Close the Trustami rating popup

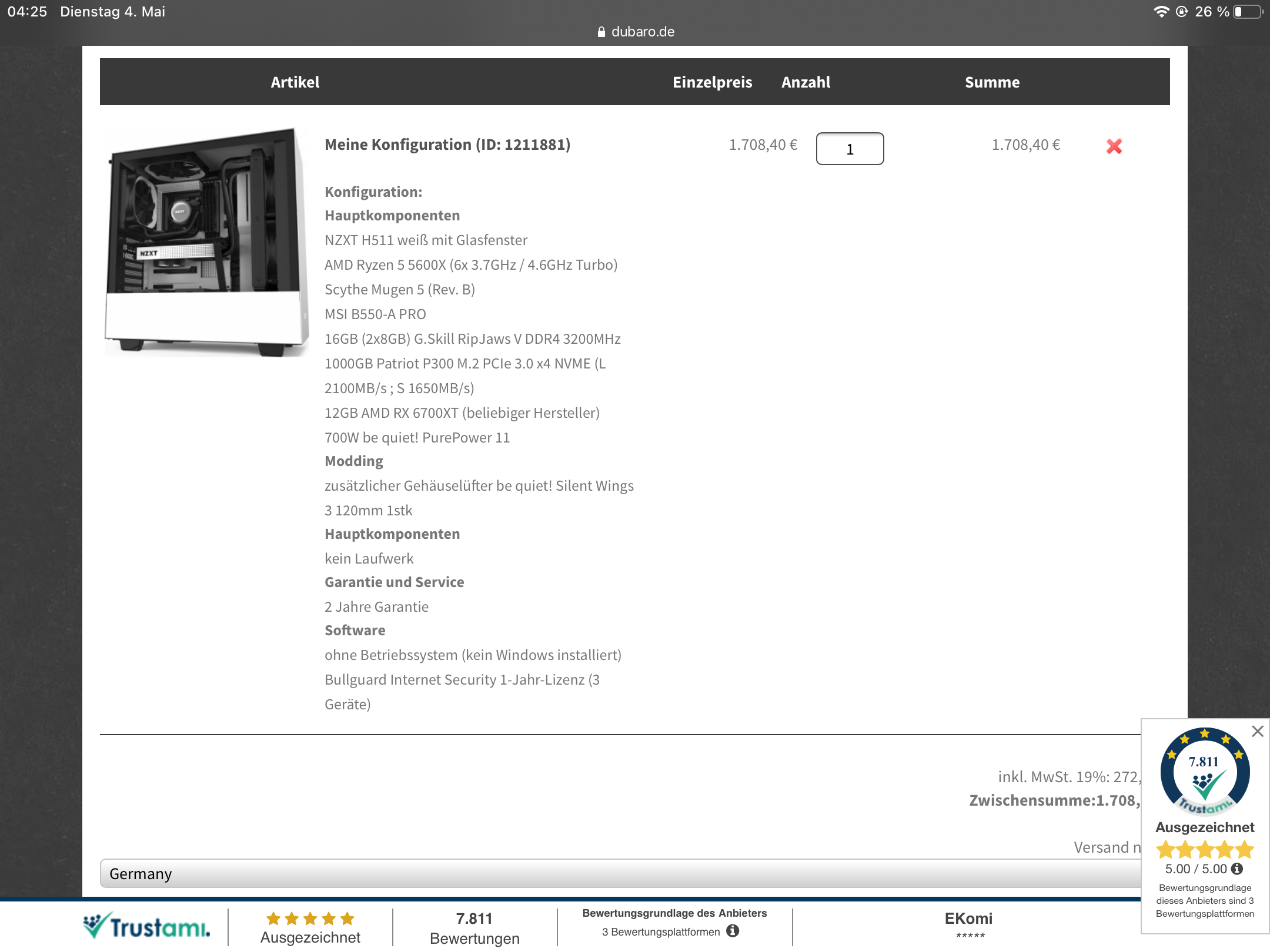1257,731
